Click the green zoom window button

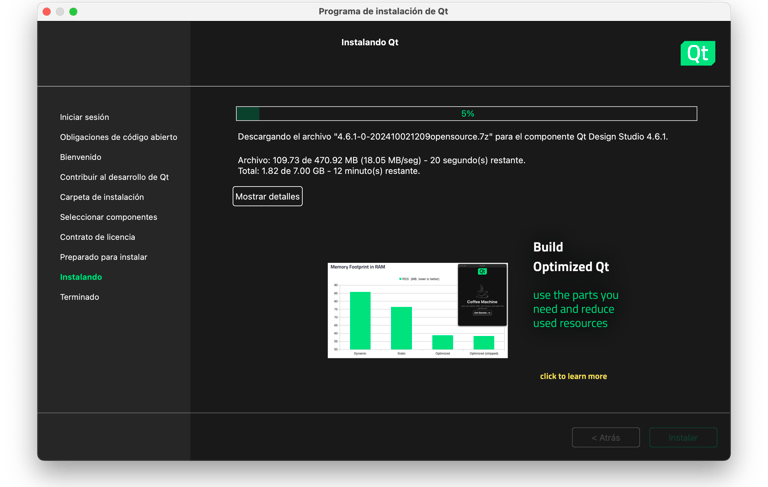[73, 11]
